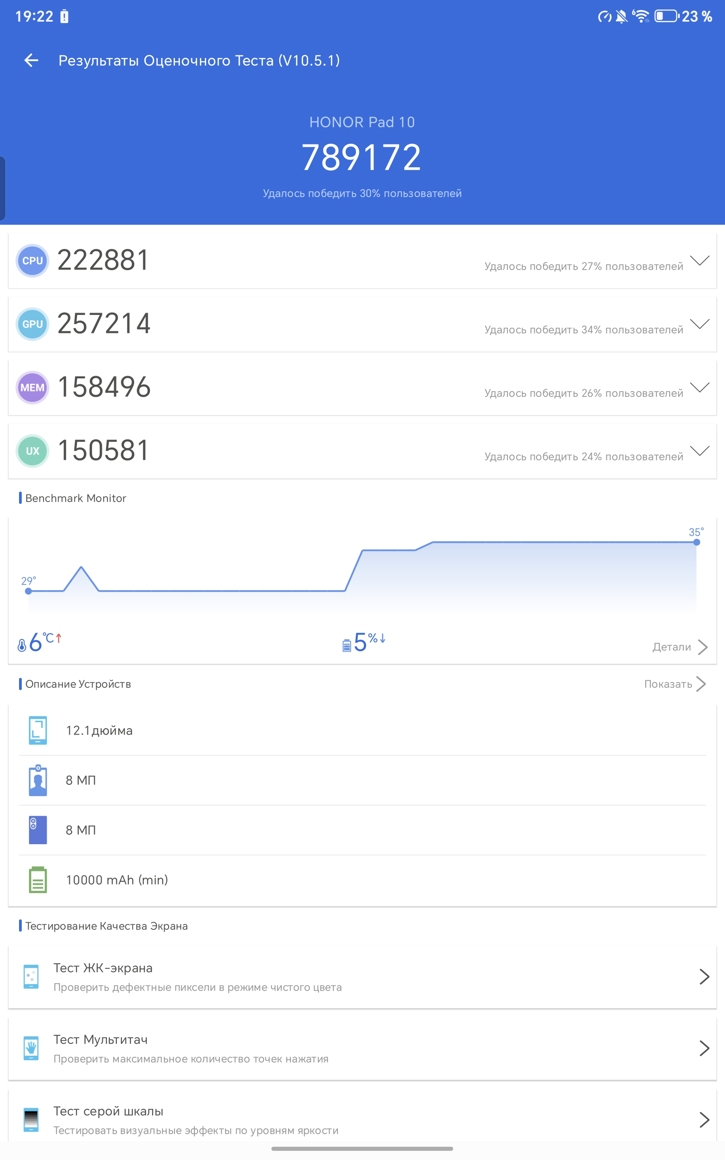725x1160 pixels.
Task: Click the temperature graph end point
Action: pos(697,542)
